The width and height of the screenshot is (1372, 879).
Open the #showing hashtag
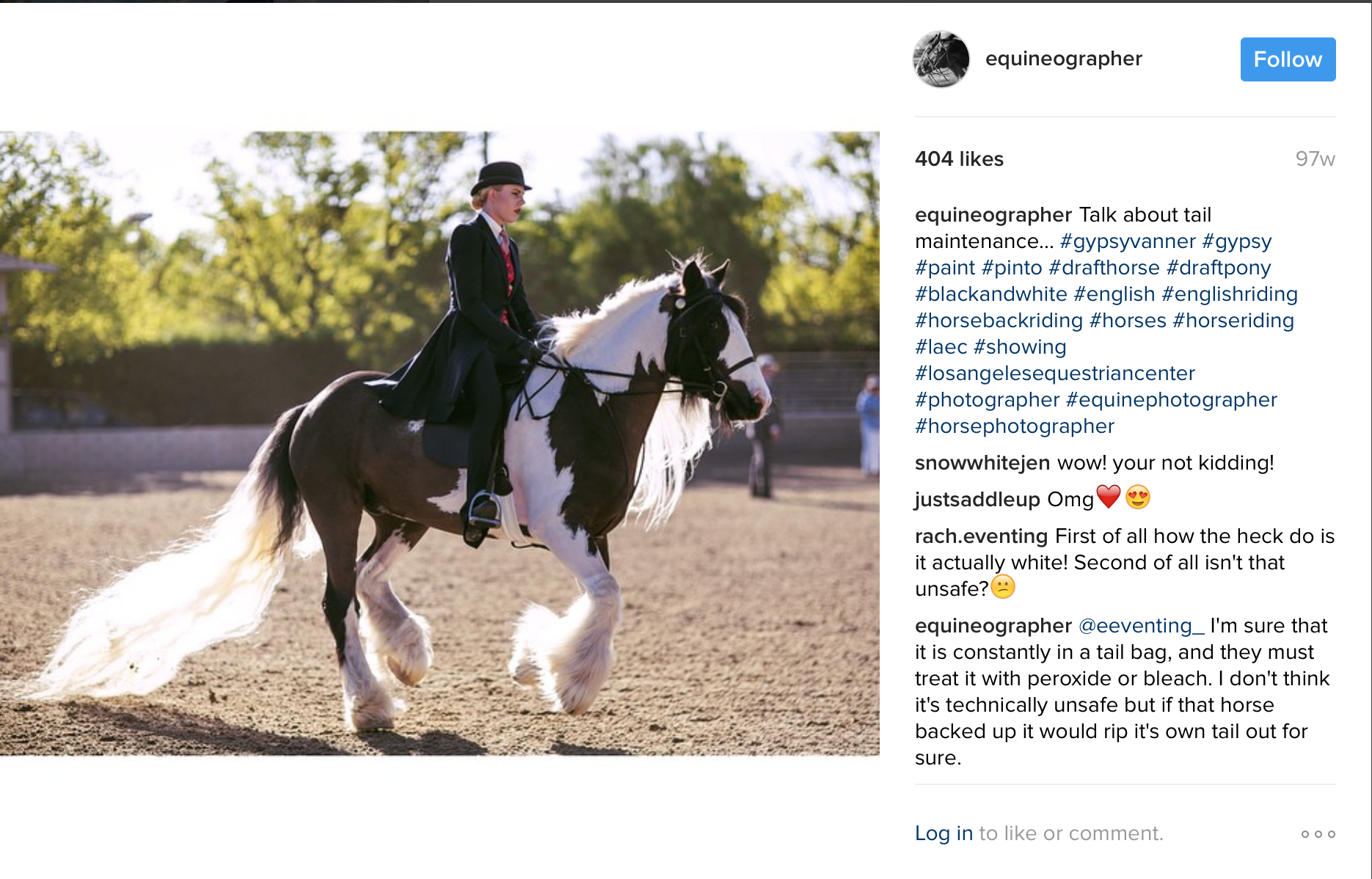click(x=1020, y=347)
